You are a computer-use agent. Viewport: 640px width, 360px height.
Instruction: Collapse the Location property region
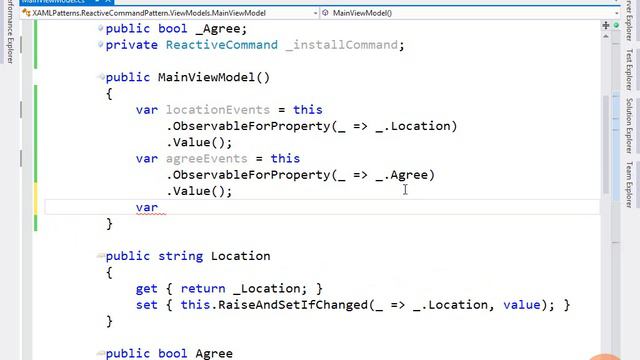(x=100, y=256)
